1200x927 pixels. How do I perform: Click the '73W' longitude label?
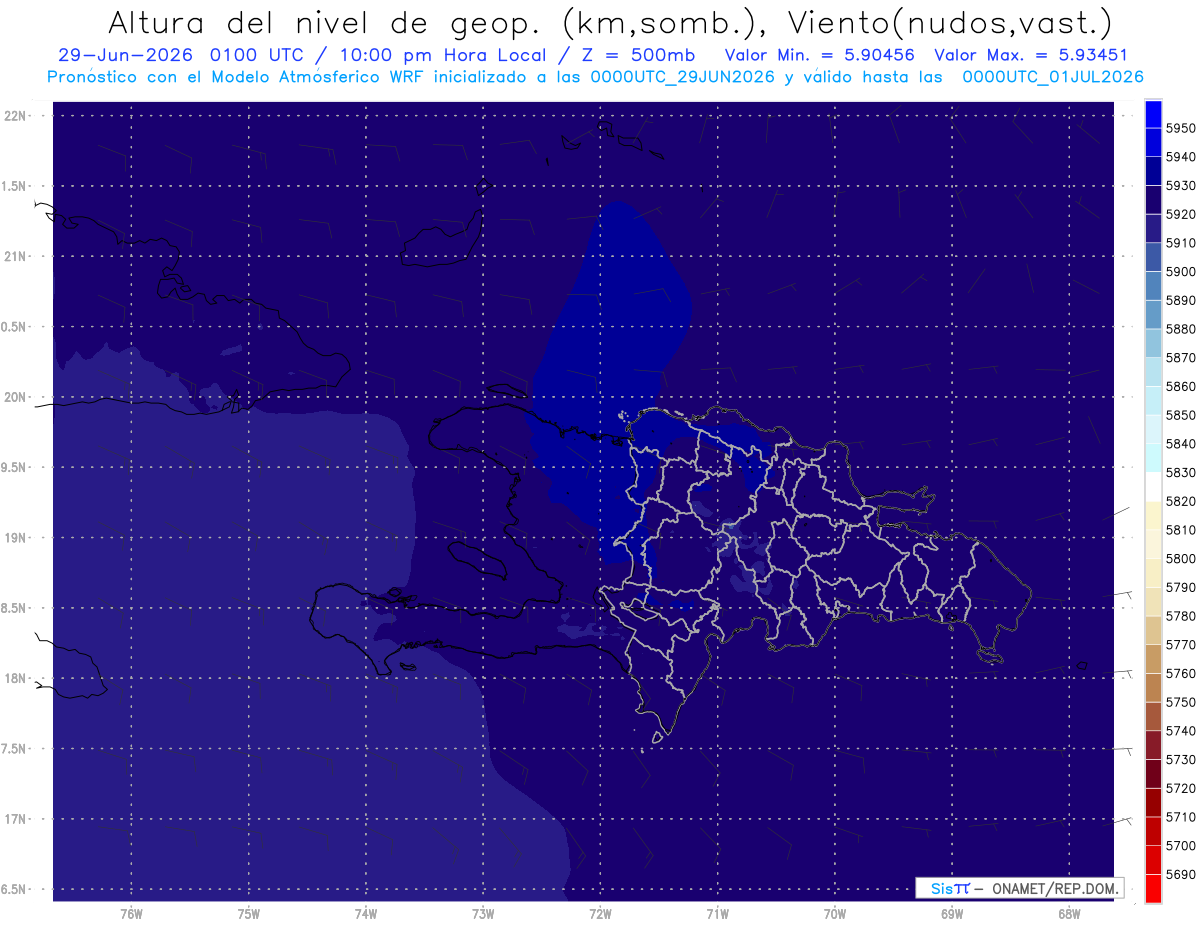483,914
